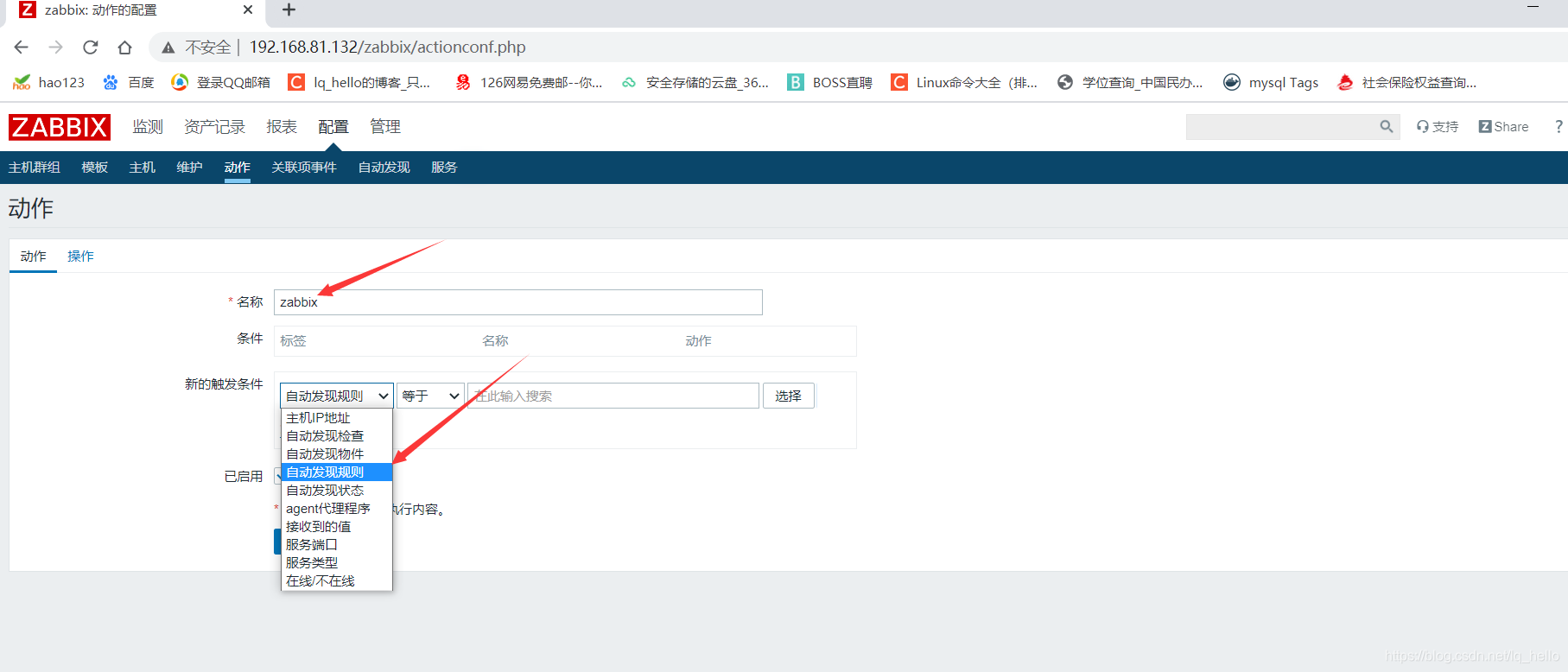Select 自动发现物件 option
The height and width of the screenshot is (672, 1568).
(337, 454)
